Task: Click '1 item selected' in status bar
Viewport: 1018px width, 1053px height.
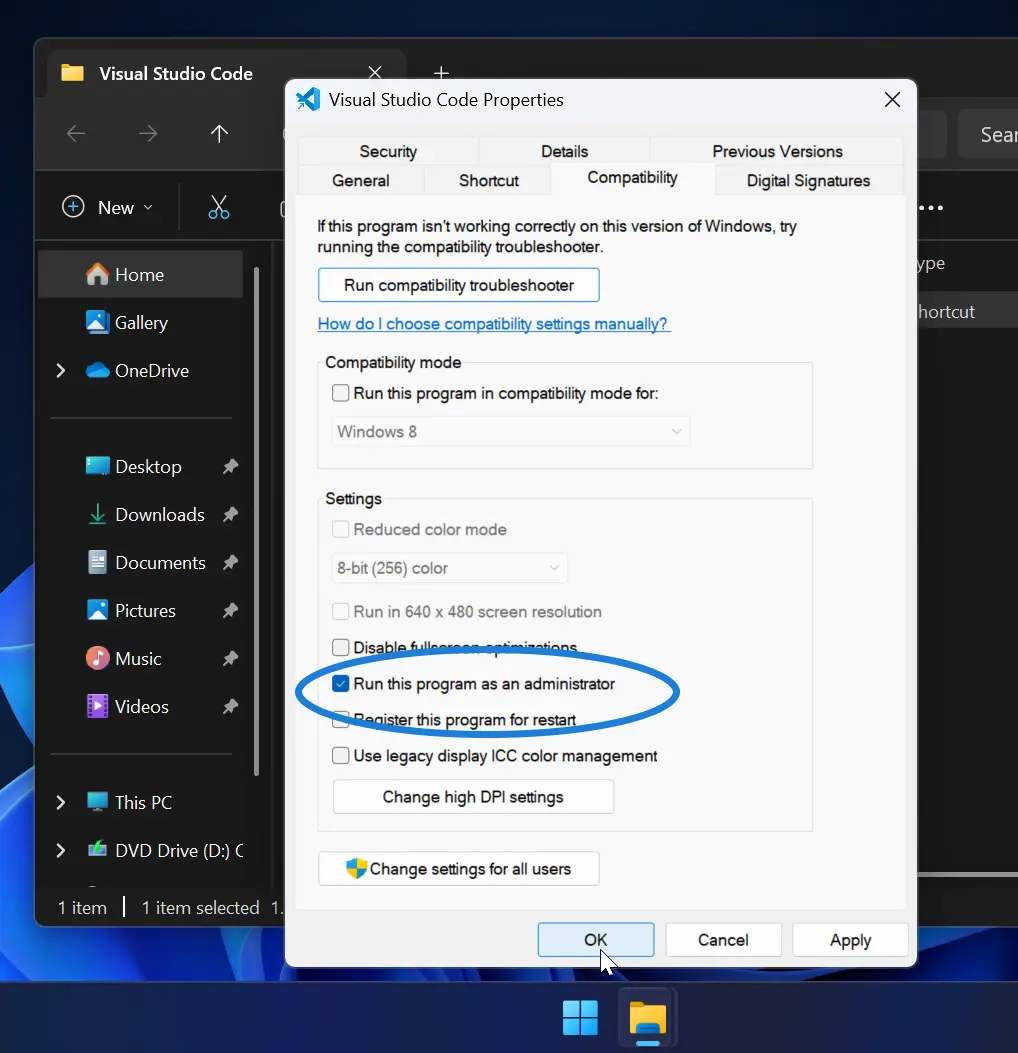Action: click(x=200, y=908)
